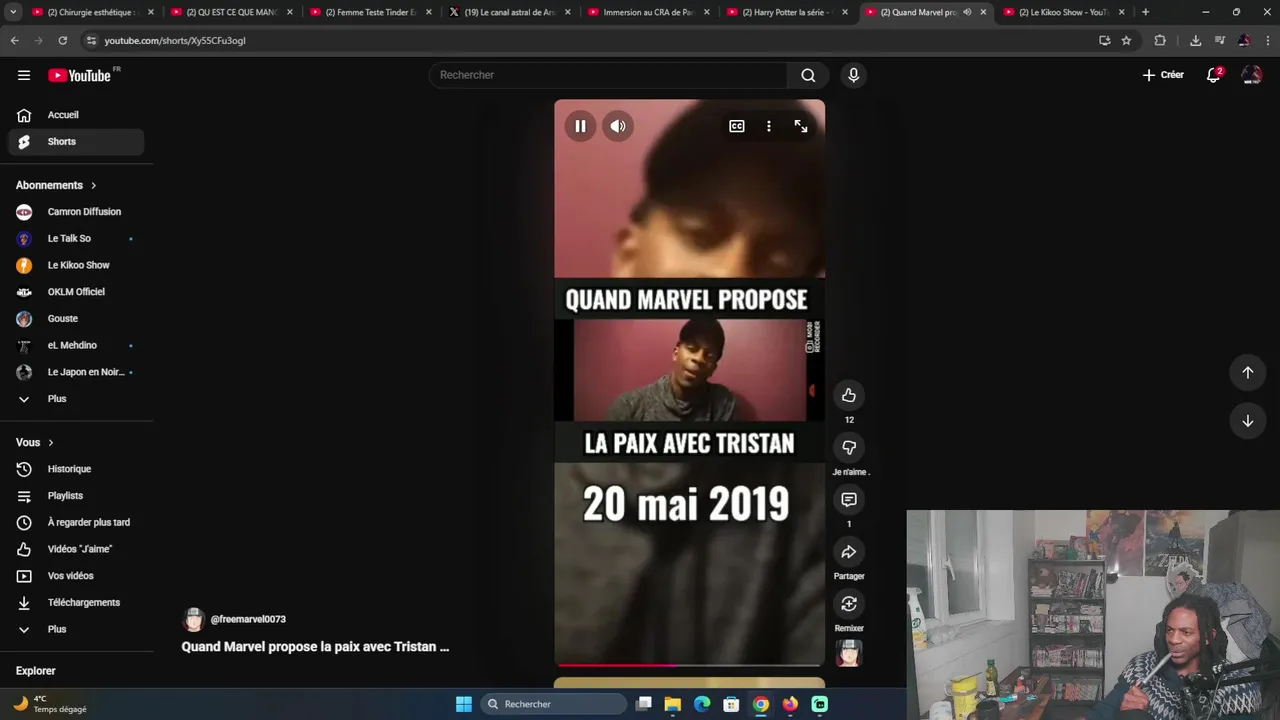Open the Le Japon en Noir channel
This screenshot has height=720, width=1280.
coord(76,372)
